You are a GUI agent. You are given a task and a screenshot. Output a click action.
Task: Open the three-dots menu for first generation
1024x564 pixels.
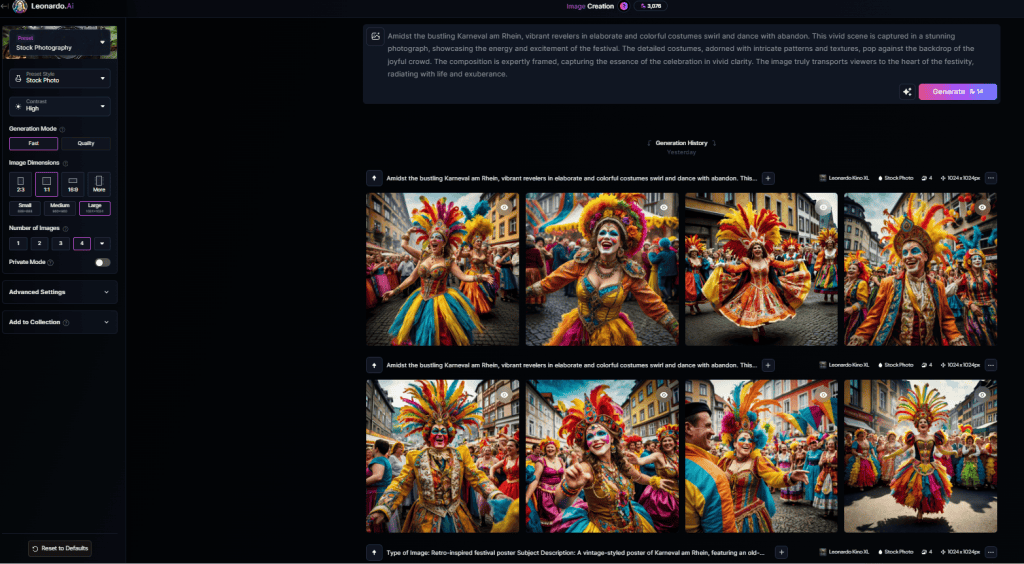(x=990, y=178)
